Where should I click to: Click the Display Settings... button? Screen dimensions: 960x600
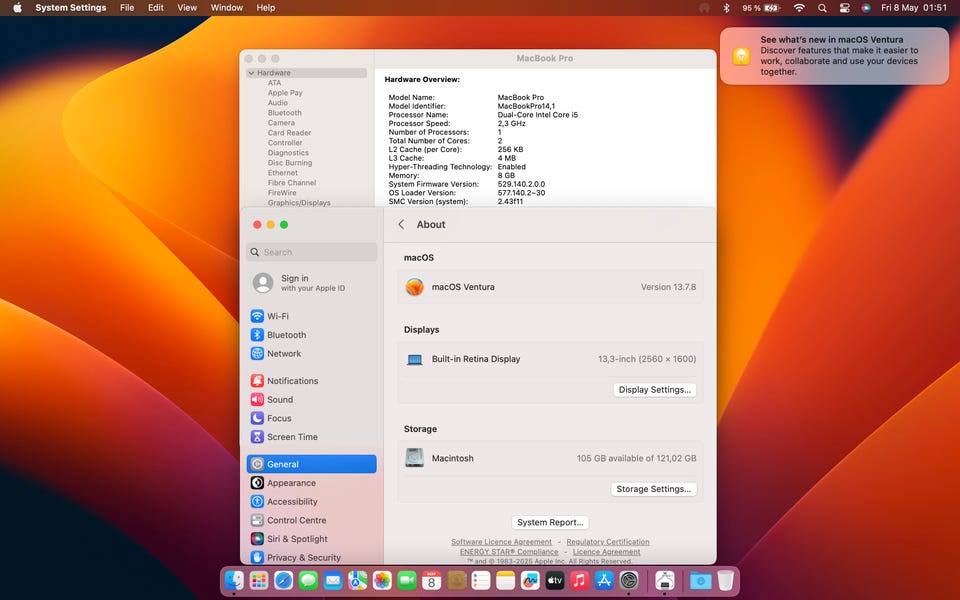[x=654, y=389]
